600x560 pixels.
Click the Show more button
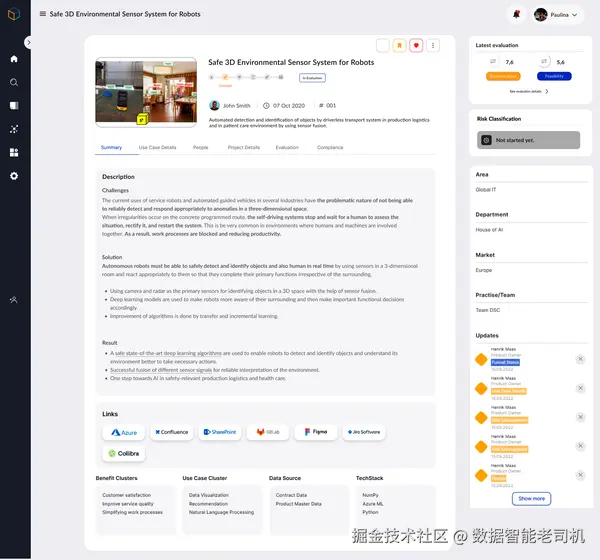point(531,499)
